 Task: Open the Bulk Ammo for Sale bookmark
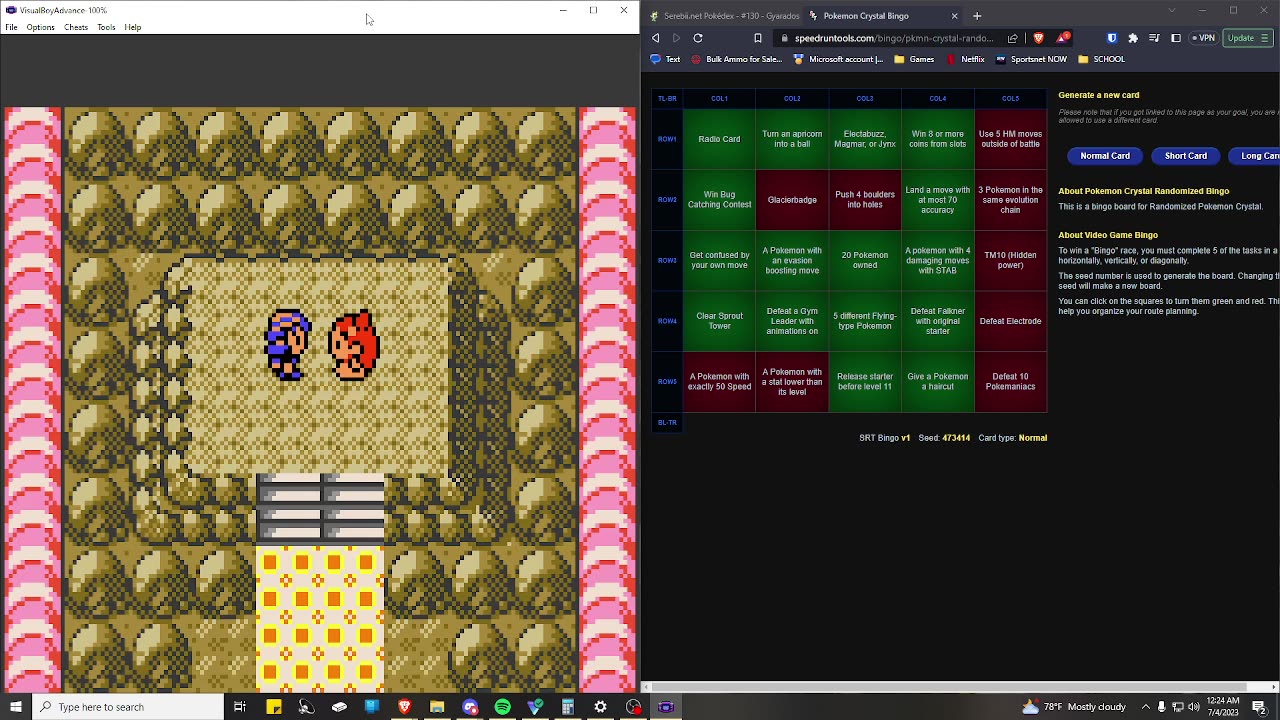pyautogui.click(x=737, y=59)
